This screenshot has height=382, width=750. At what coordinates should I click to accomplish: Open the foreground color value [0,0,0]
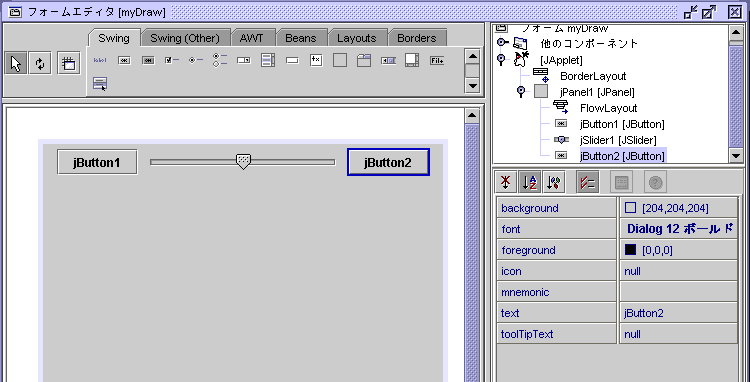pyautogui.click(x=678, y=250)
